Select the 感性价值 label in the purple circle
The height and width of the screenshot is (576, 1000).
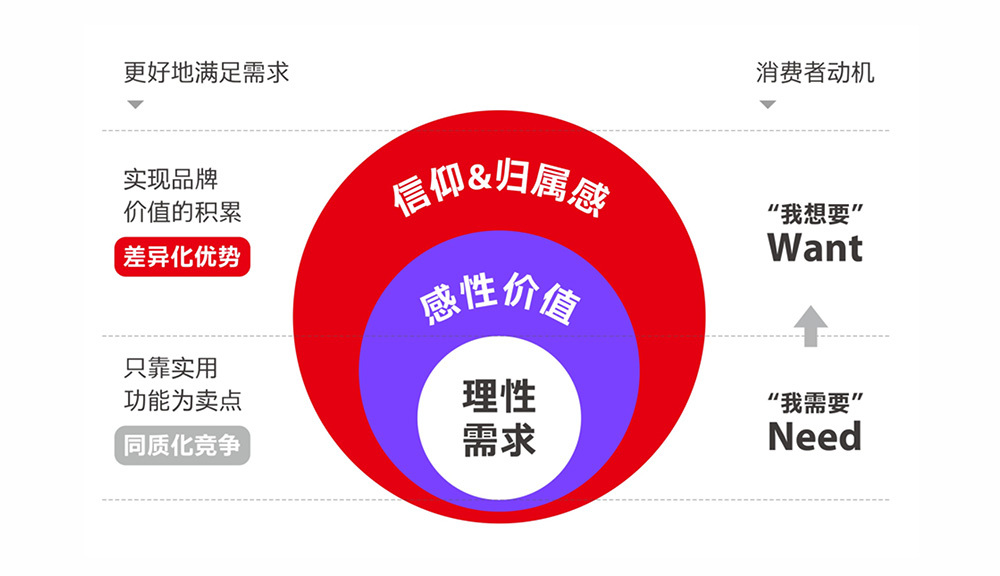pos(499,299)
